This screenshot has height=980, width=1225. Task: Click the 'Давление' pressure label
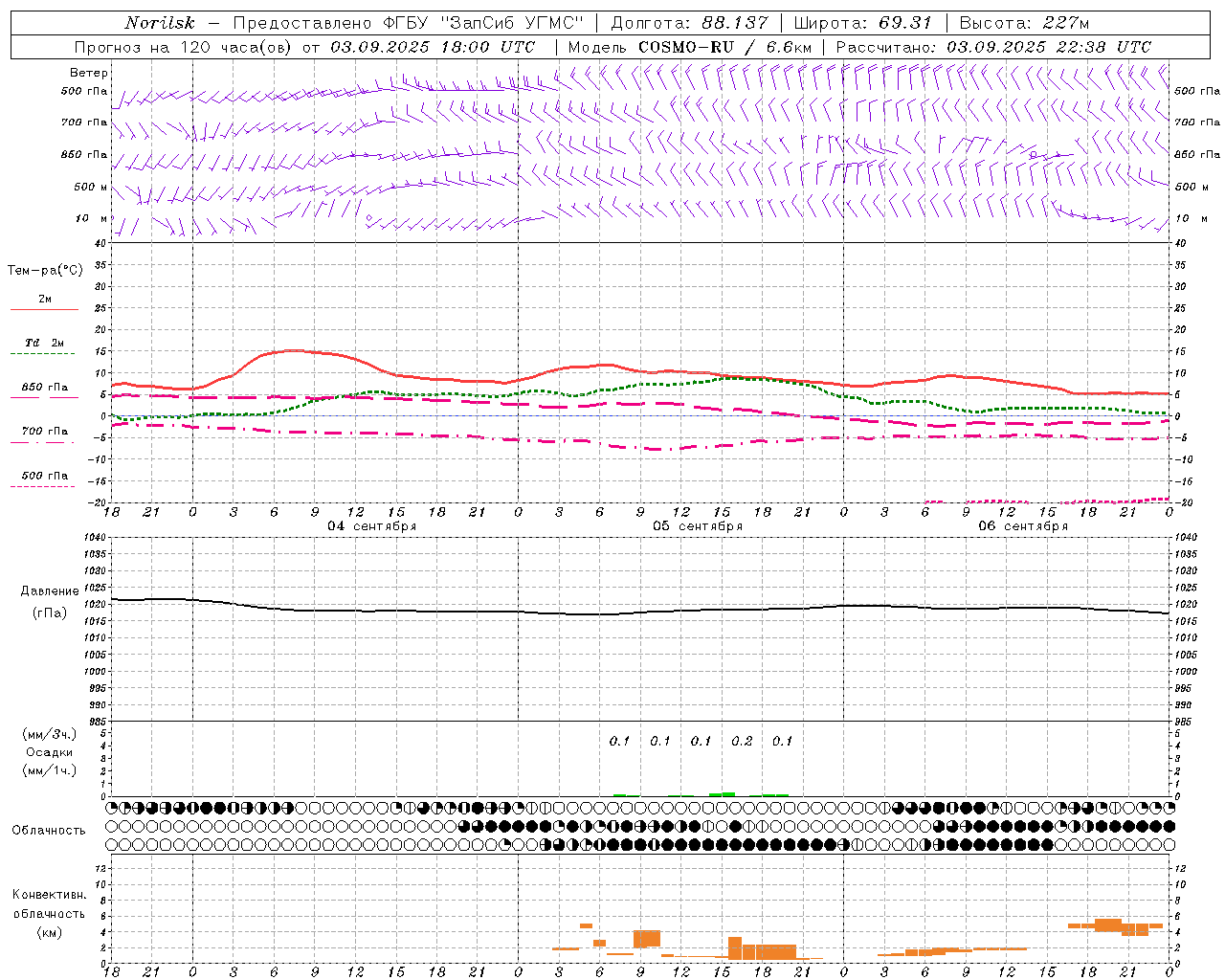click(x=50, y=591)
